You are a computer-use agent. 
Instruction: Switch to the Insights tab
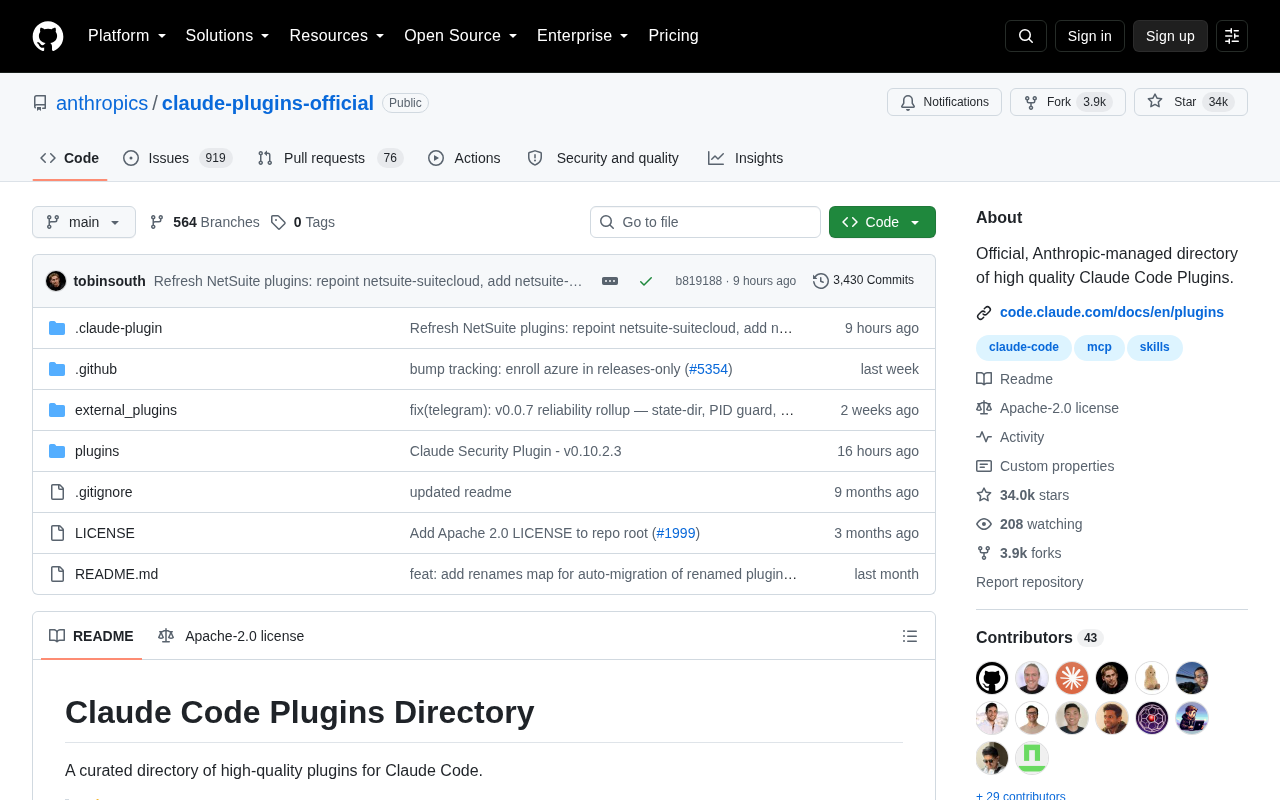pyautogui.click(x=746, y=158)
